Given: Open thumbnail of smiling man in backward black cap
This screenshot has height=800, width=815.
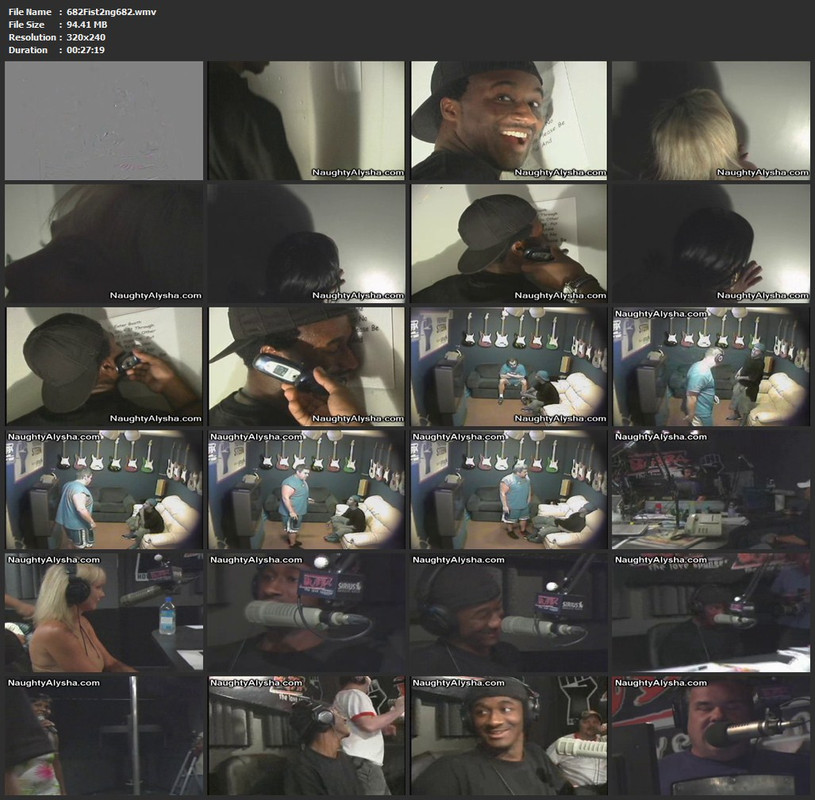Looking at the screenshot, I should [509, 121].
